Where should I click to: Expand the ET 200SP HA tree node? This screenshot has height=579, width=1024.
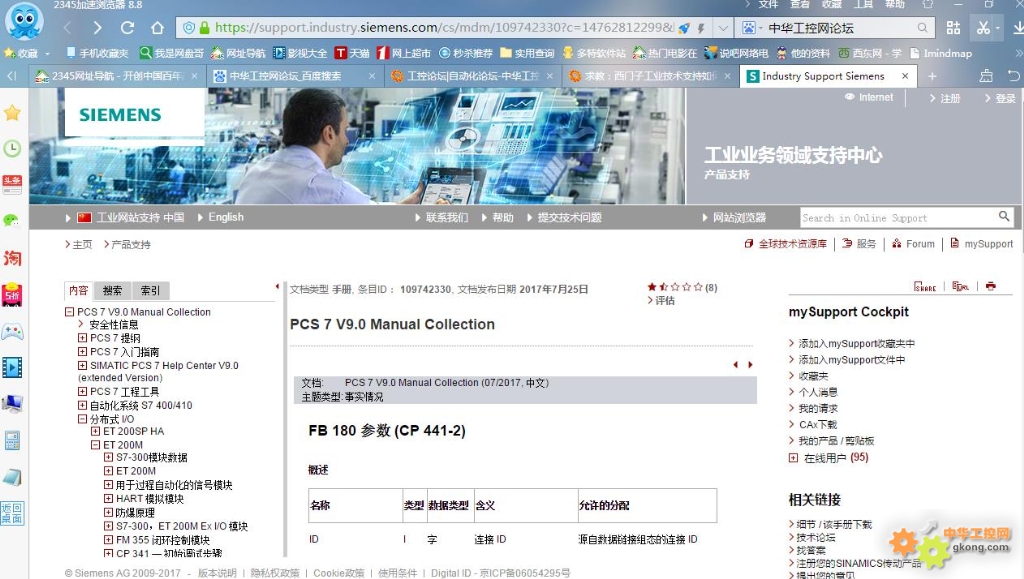[95, 431]
